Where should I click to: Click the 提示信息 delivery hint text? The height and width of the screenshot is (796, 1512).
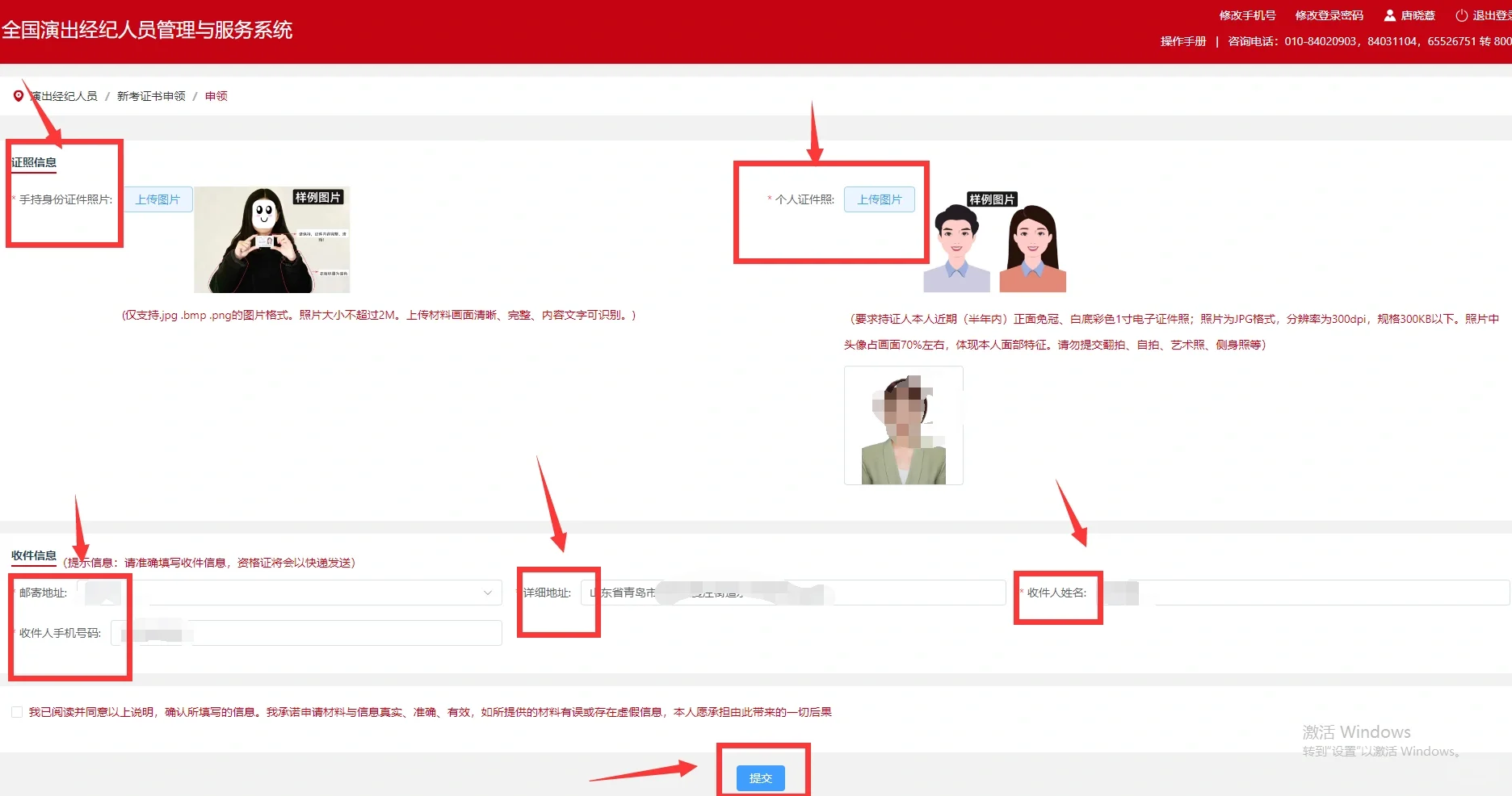click(x=209, y=563)
